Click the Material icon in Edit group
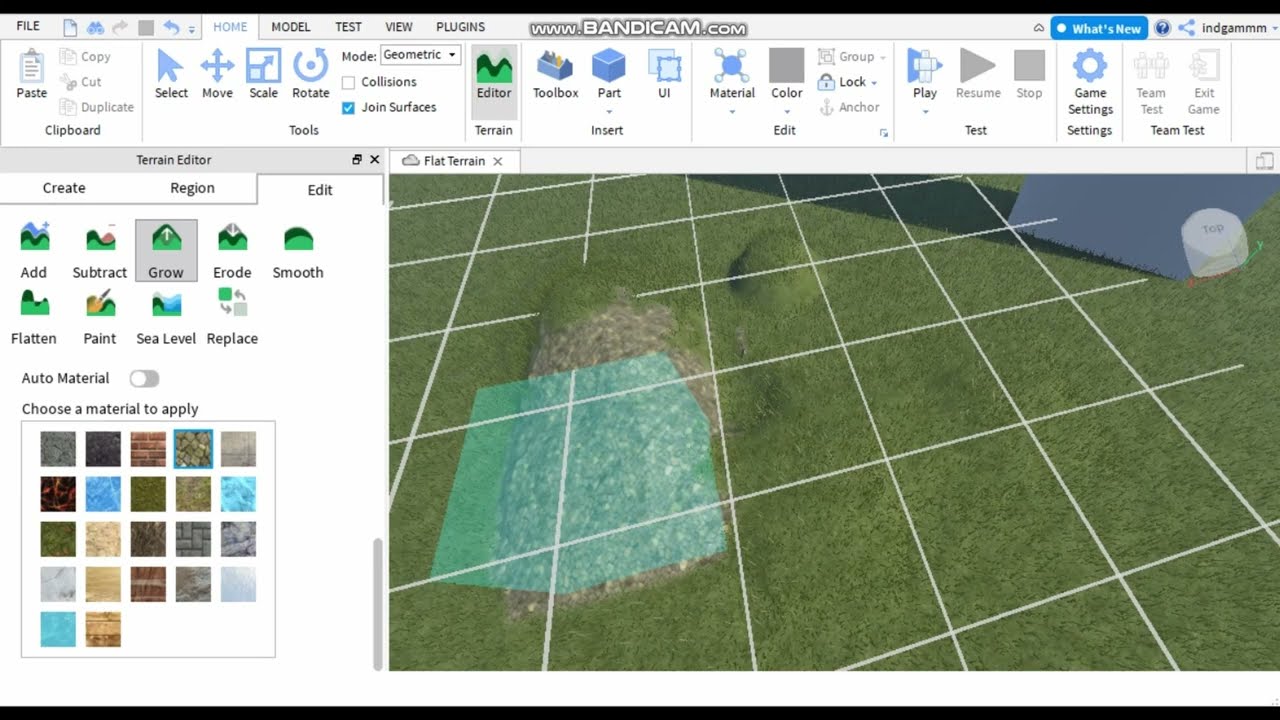 [732, 66]
